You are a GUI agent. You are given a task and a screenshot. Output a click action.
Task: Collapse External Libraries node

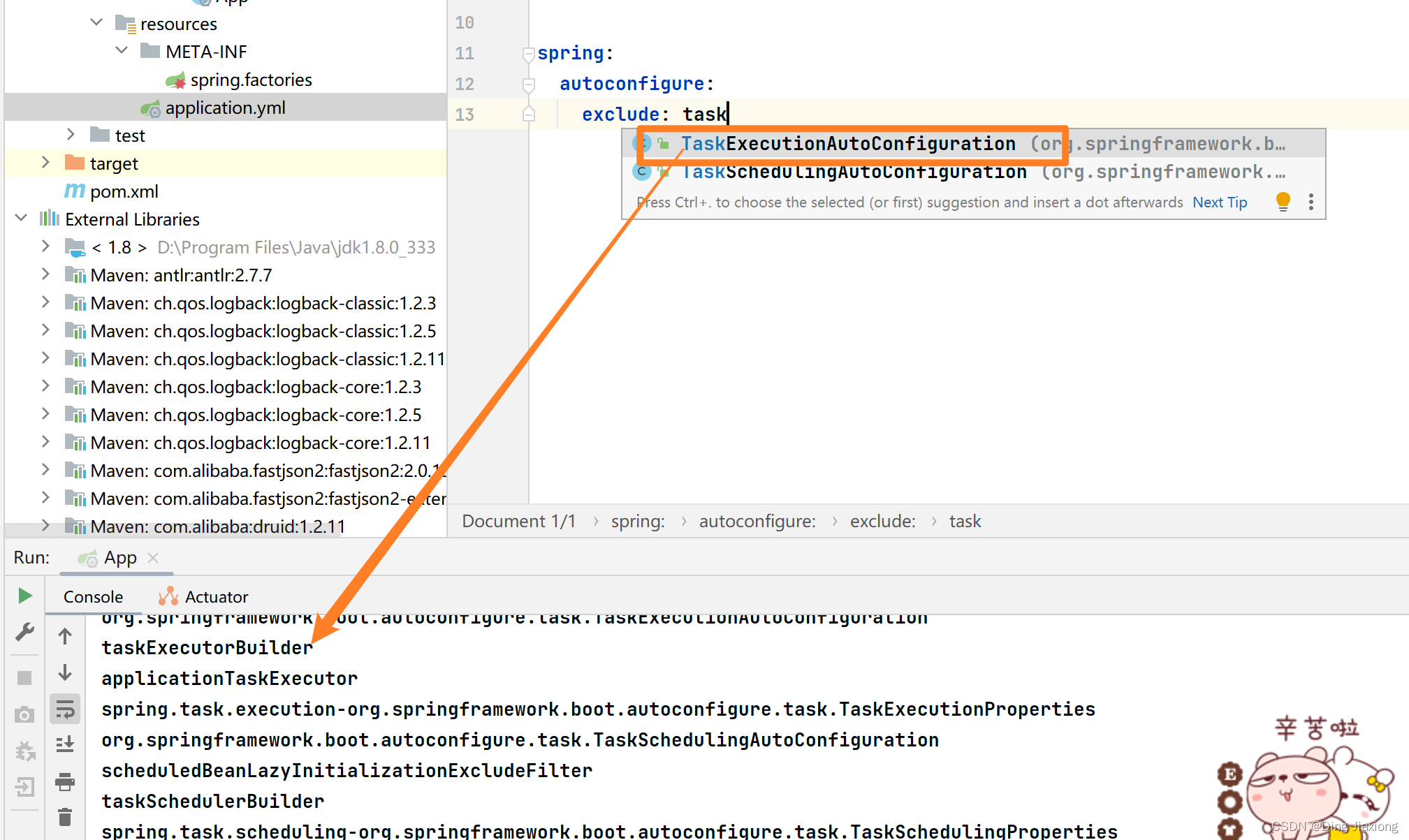pos(21,219)
